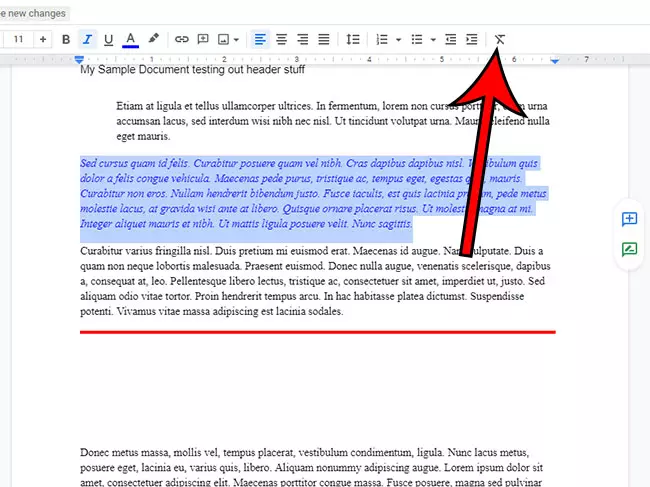Viewport: 650px width, 487px height.
Task: Expand the bulleted list options arrow
Action: [432, 40]
